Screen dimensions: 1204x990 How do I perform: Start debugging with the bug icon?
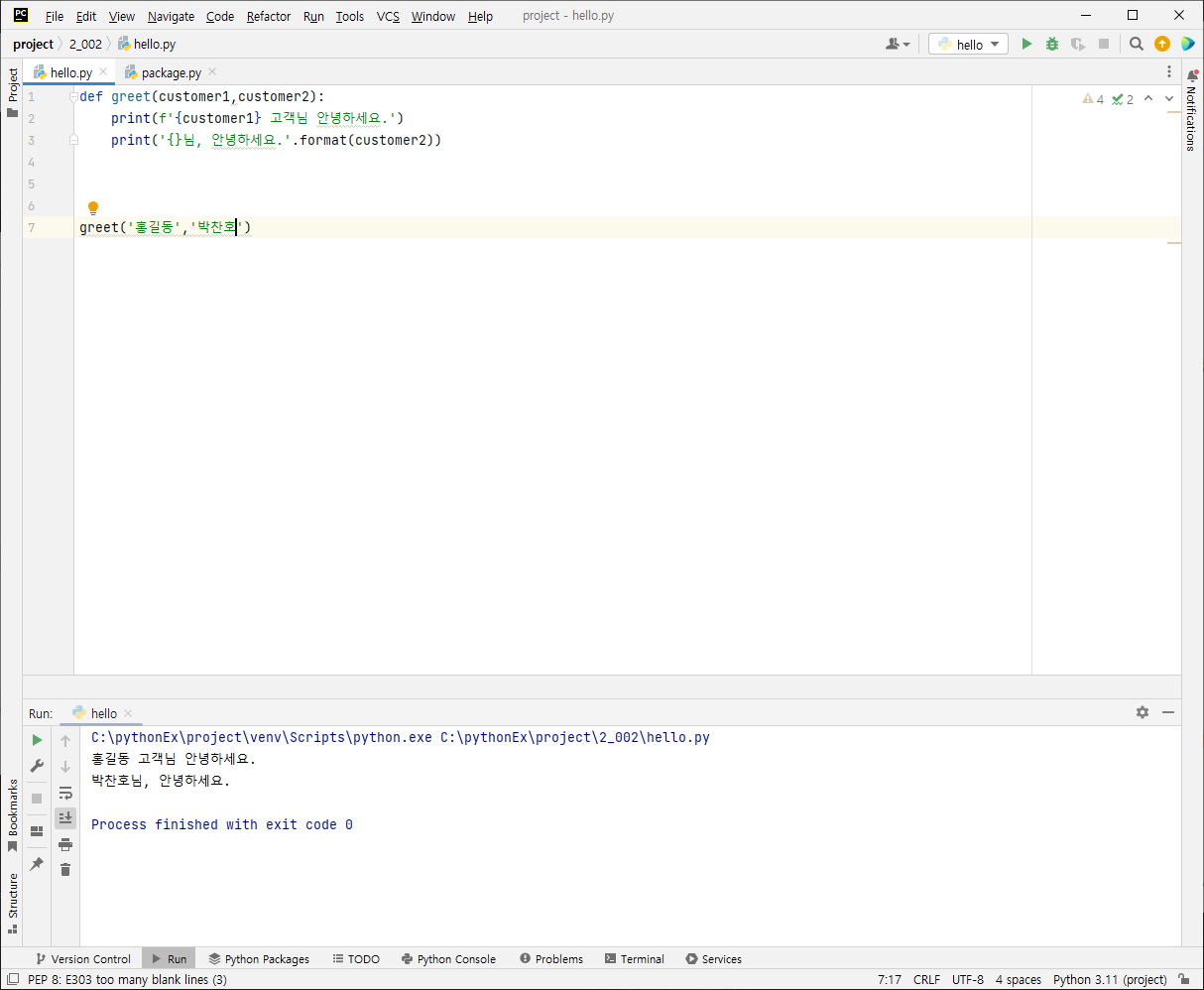pyautogui.click(x=1052, y=44)
